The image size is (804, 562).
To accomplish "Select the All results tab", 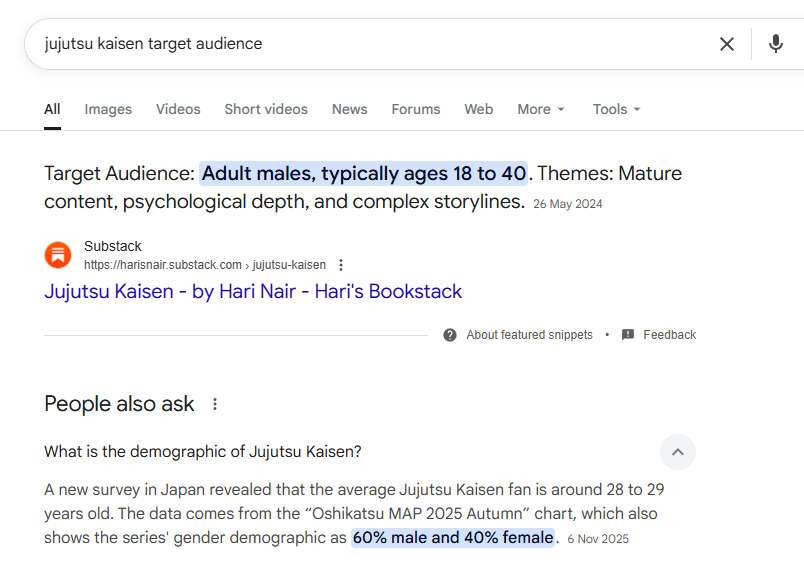I will click(52, 109).
